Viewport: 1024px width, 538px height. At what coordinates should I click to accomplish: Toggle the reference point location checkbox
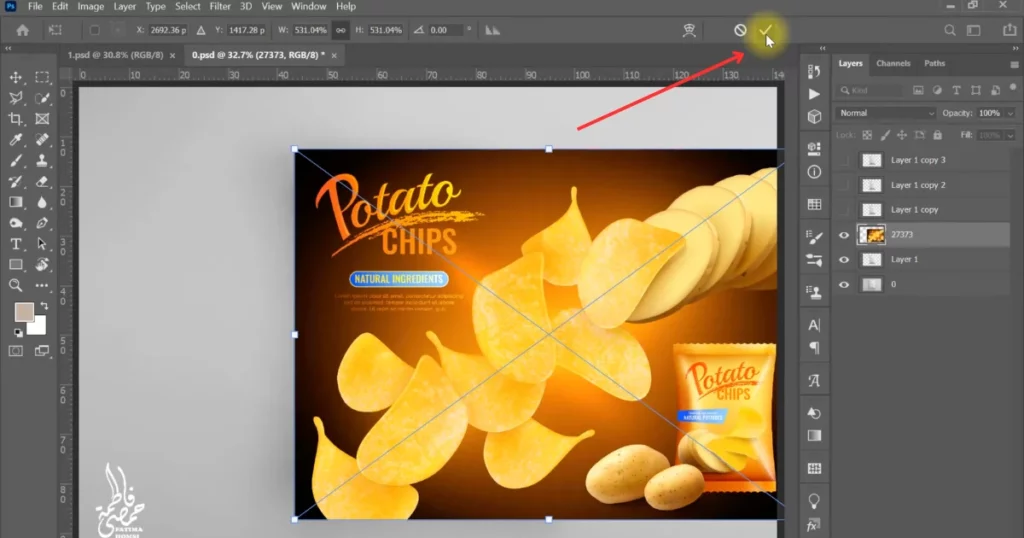tap(95, 30)
